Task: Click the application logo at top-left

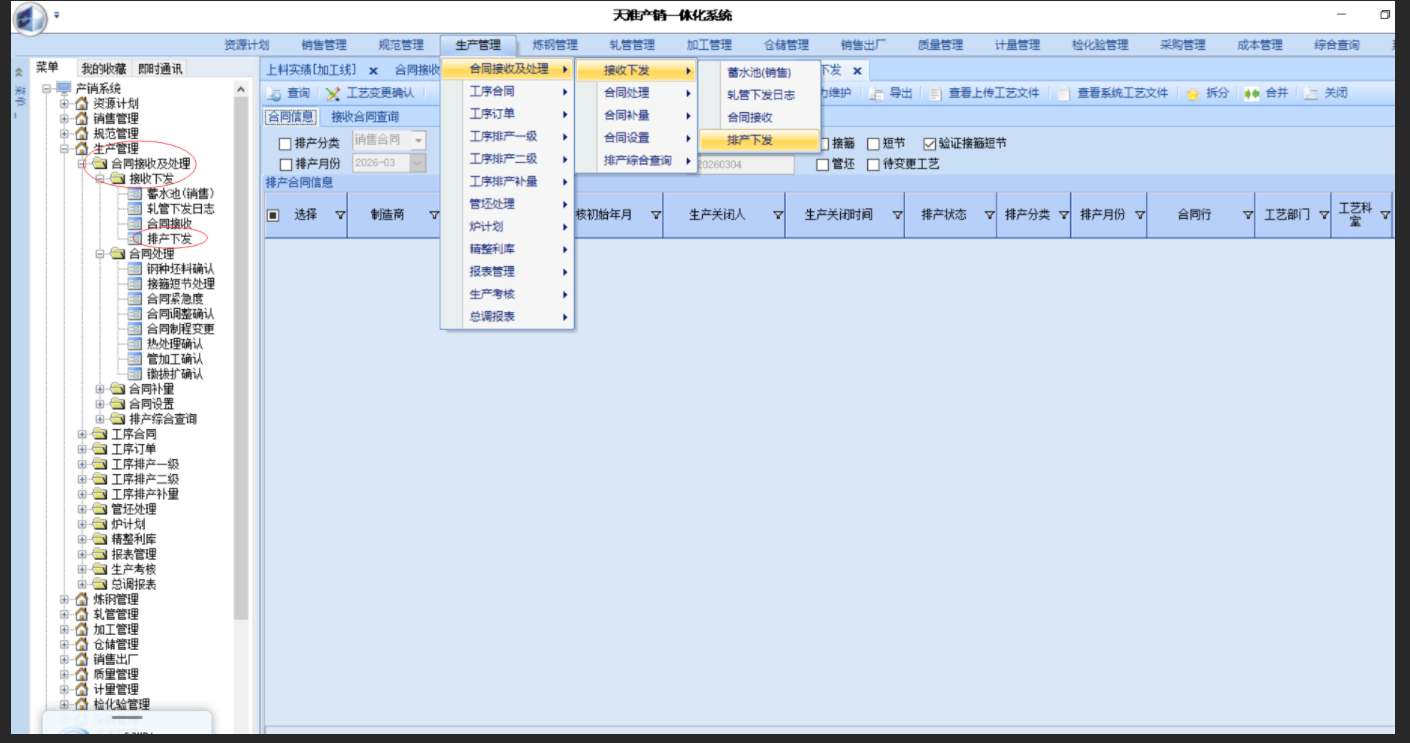Action: click(x=30, y=17)
